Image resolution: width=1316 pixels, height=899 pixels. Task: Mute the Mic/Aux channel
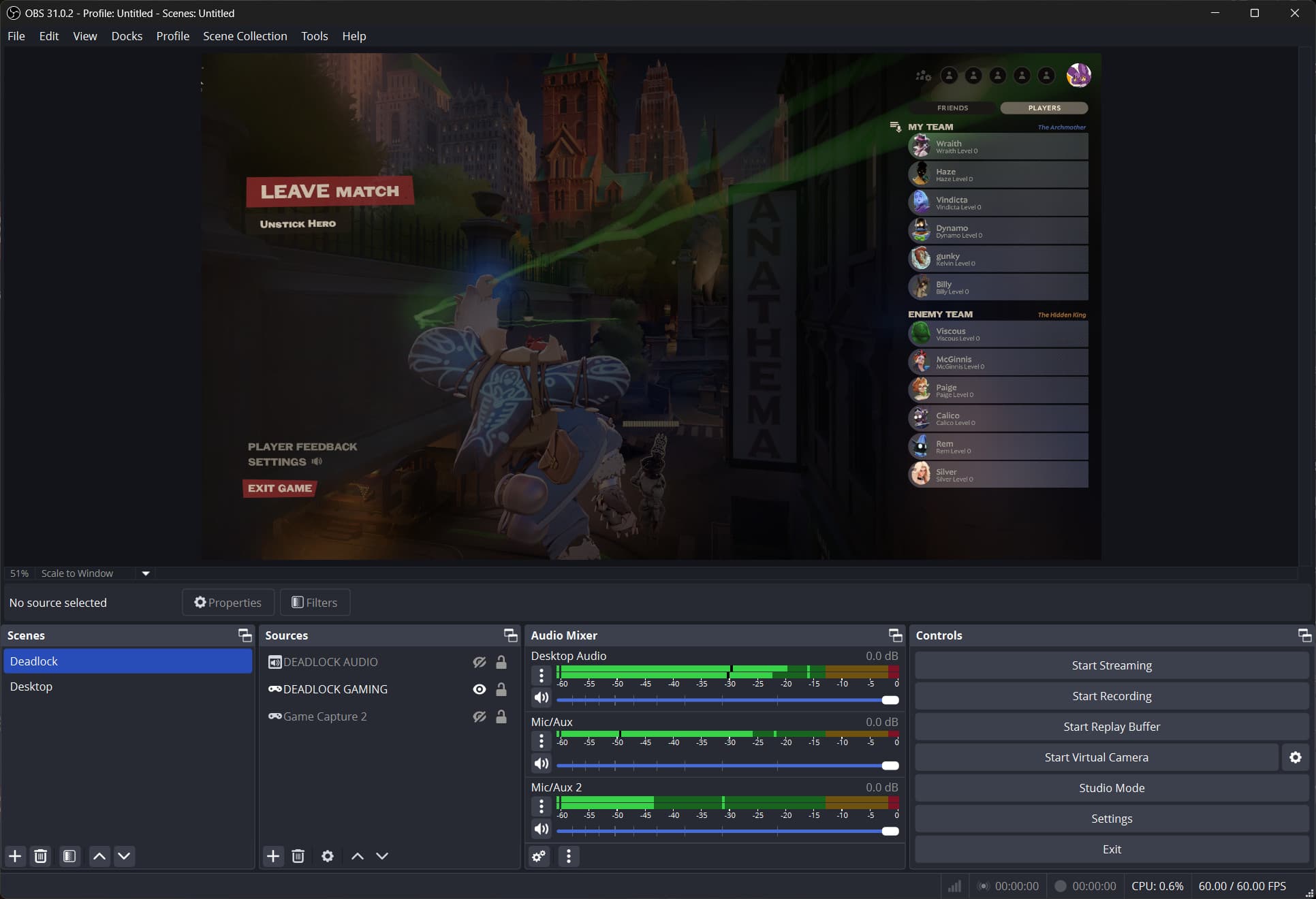[x=541, y=763]
